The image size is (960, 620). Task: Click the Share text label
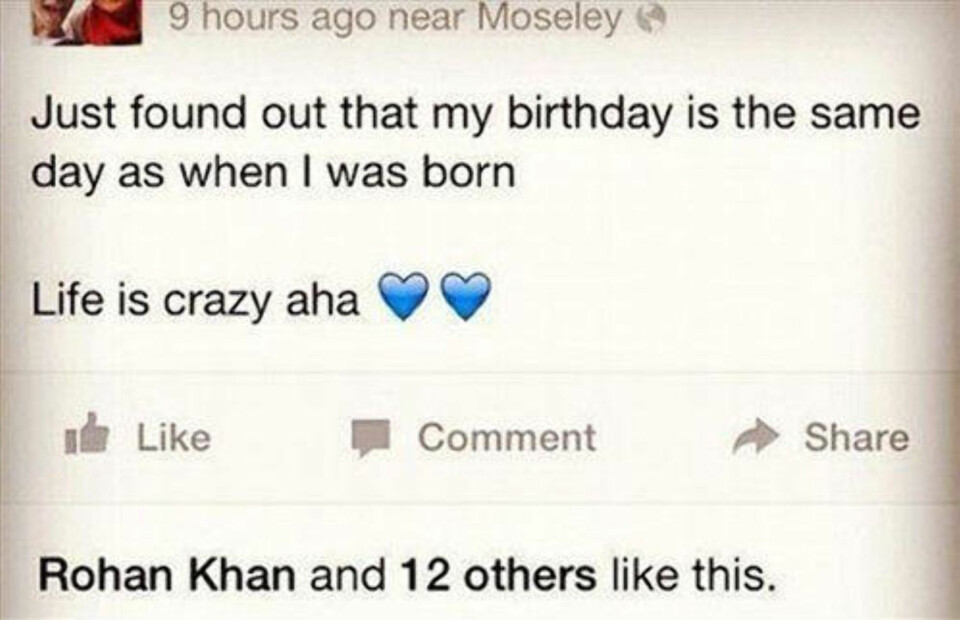(x=857, y=437)
